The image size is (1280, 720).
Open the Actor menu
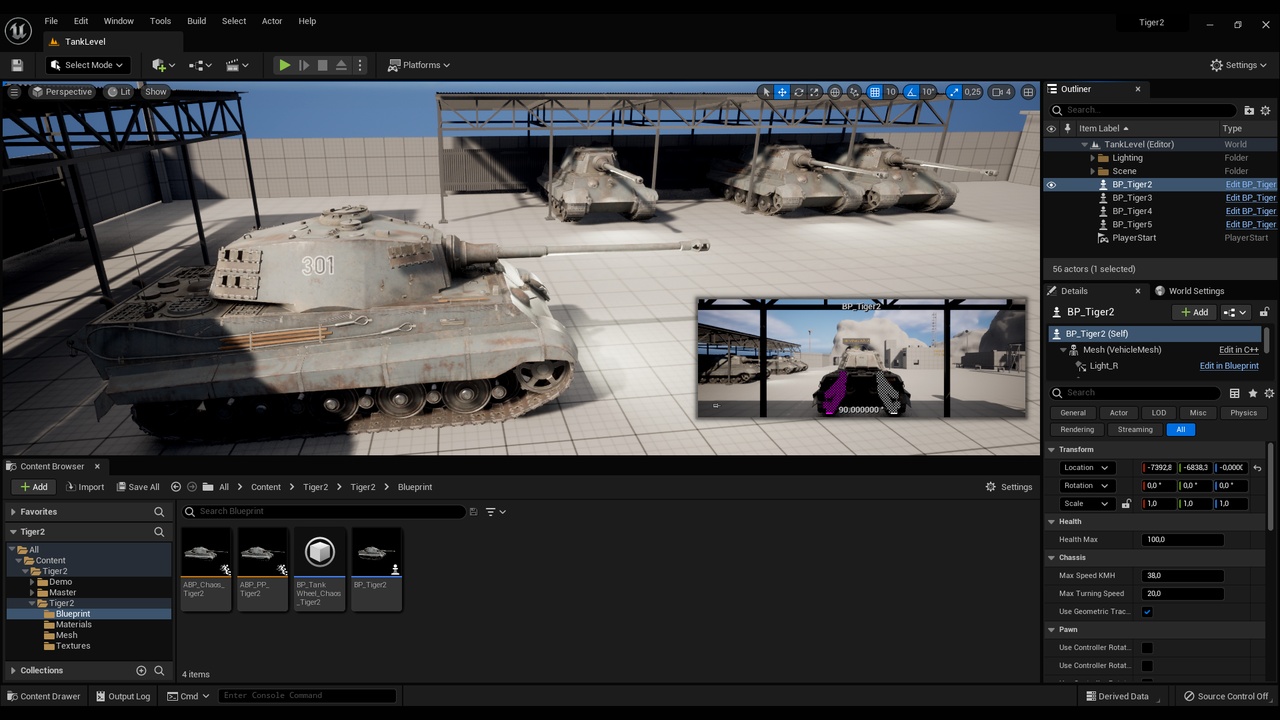272,21
